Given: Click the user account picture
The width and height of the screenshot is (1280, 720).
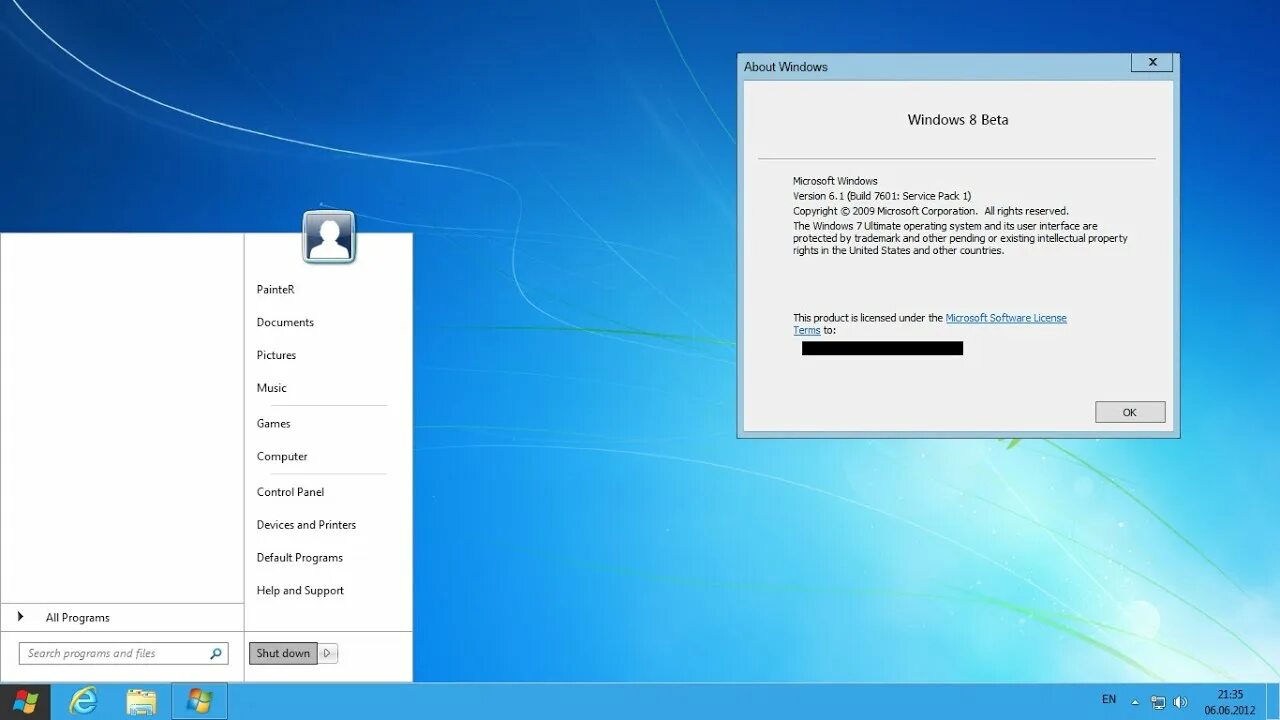Looking at the screenshot, I should [x=329, y=237].
